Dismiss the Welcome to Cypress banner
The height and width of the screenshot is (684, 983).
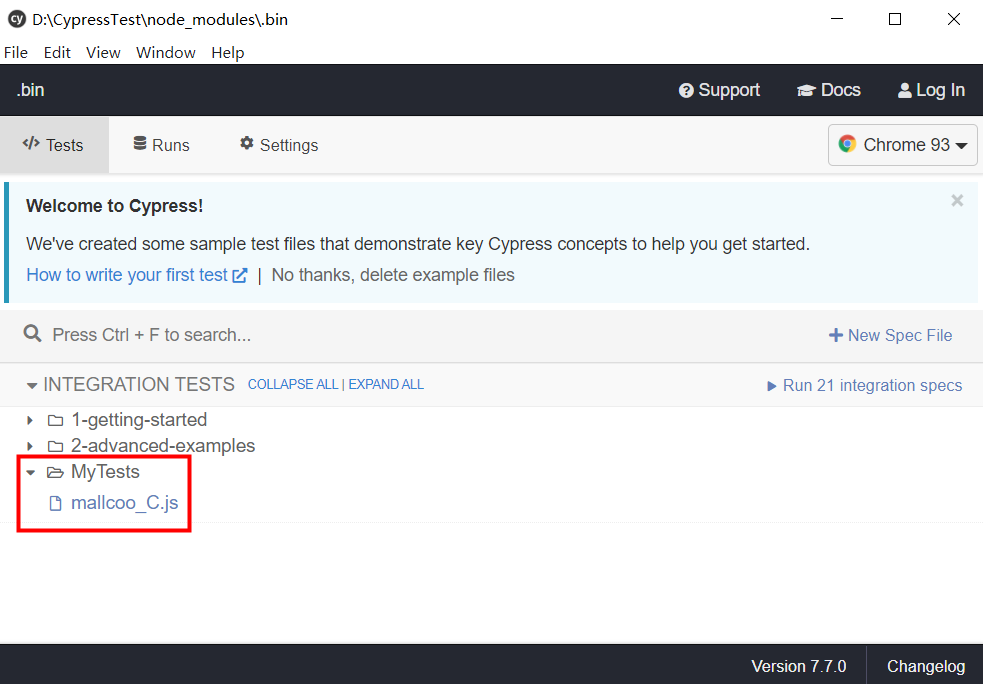tap(957, 201)
